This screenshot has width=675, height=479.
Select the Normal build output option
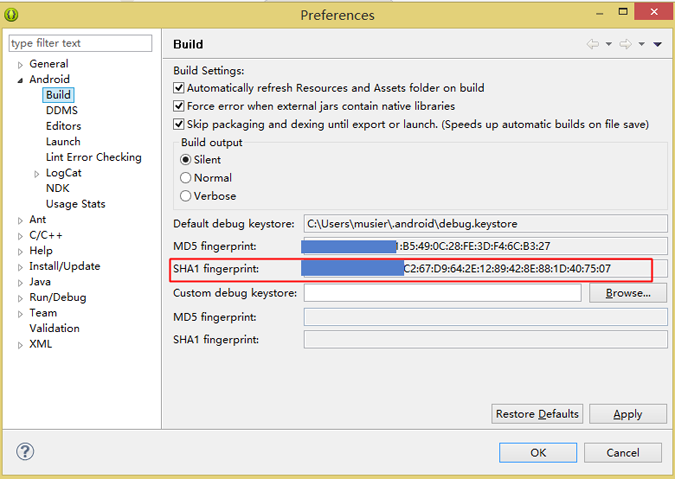185,178
